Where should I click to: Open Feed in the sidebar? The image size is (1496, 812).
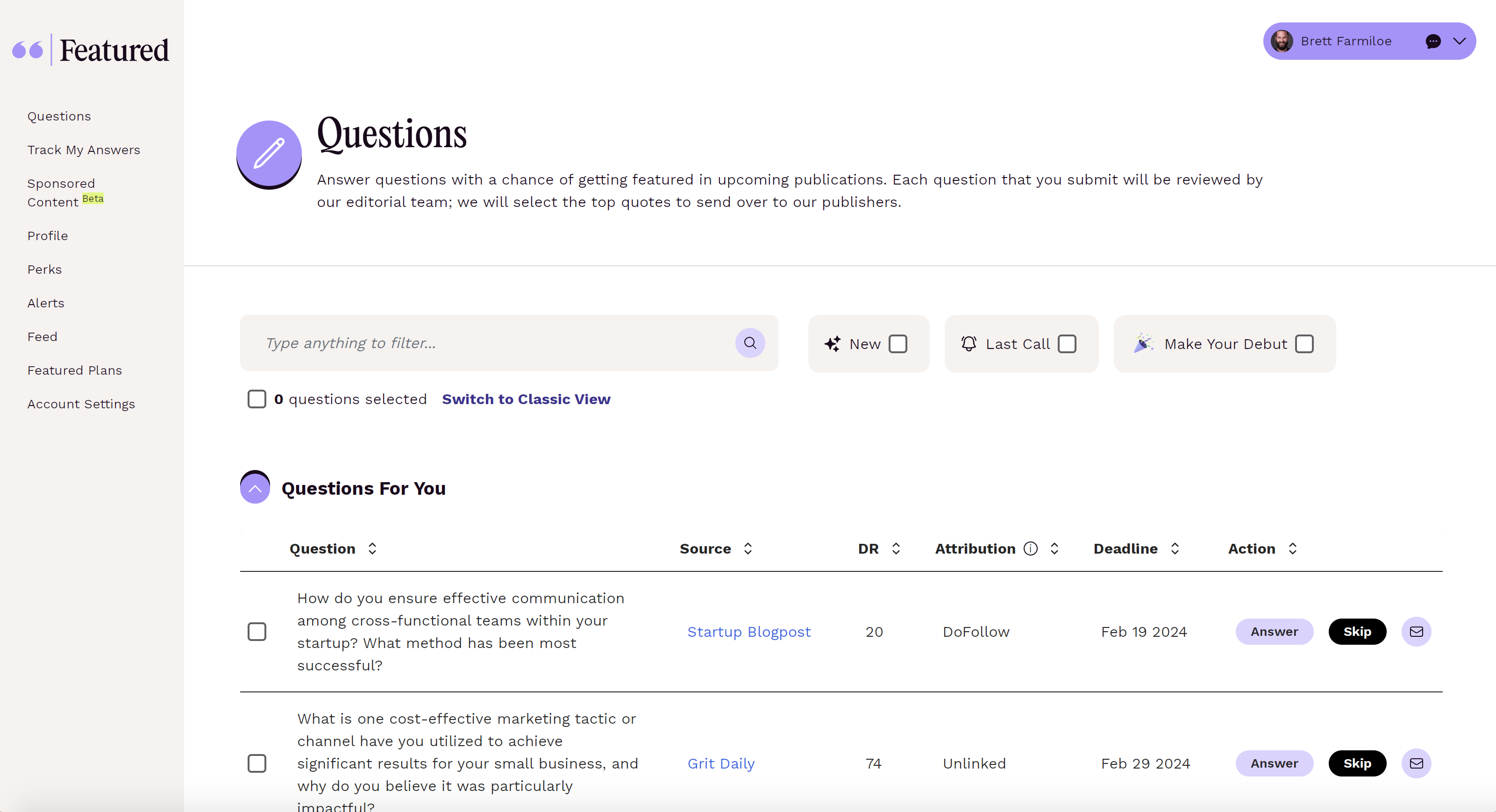(x=43, y=337)
